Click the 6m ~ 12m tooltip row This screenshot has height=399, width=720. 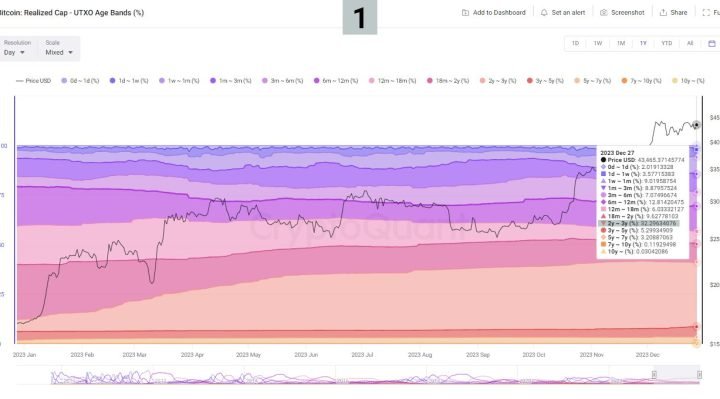coord(642,202)
